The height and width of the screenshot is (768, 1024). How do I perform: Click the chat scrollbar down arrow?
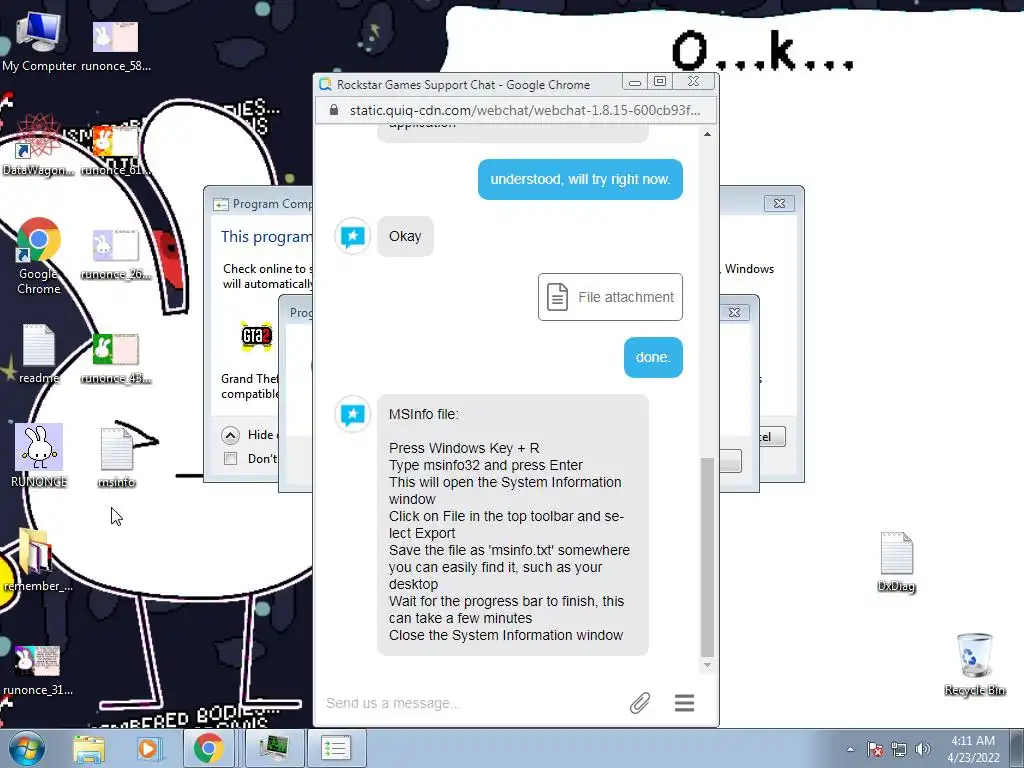pos(707,665)
